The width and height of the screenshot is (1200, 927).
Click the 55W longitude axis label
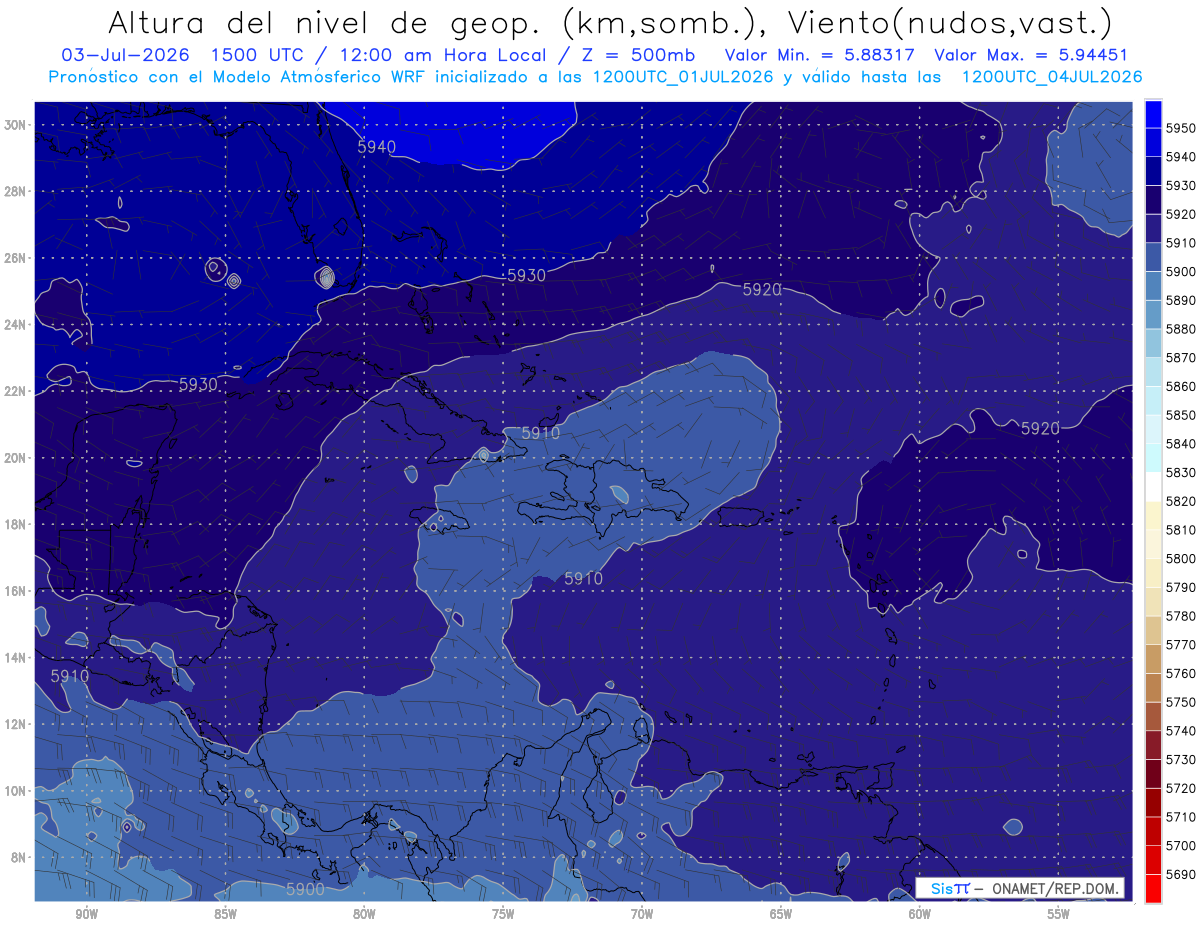[1059, 914]
